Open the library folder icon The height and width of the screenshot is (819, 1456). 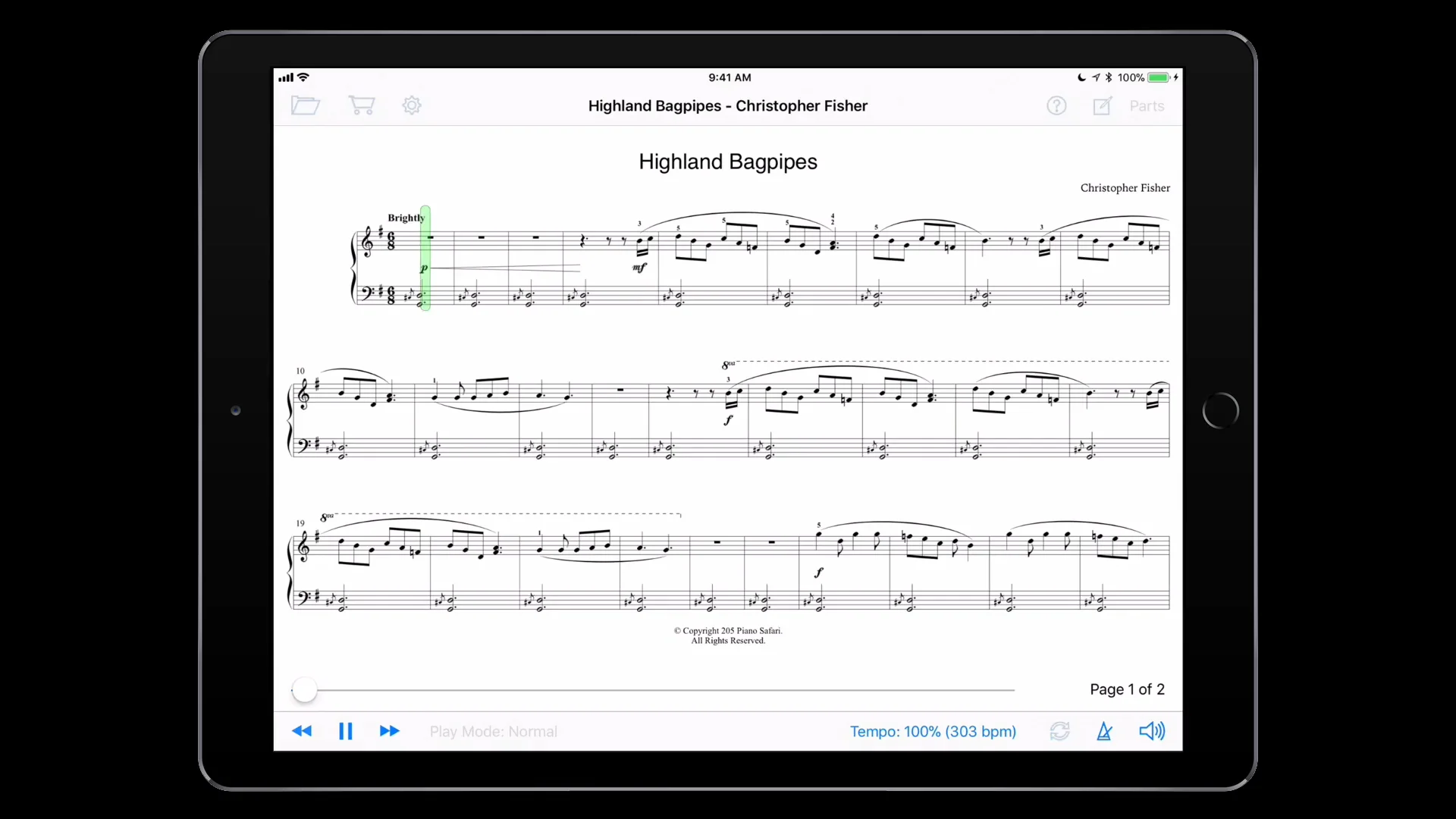pos(306,105)
